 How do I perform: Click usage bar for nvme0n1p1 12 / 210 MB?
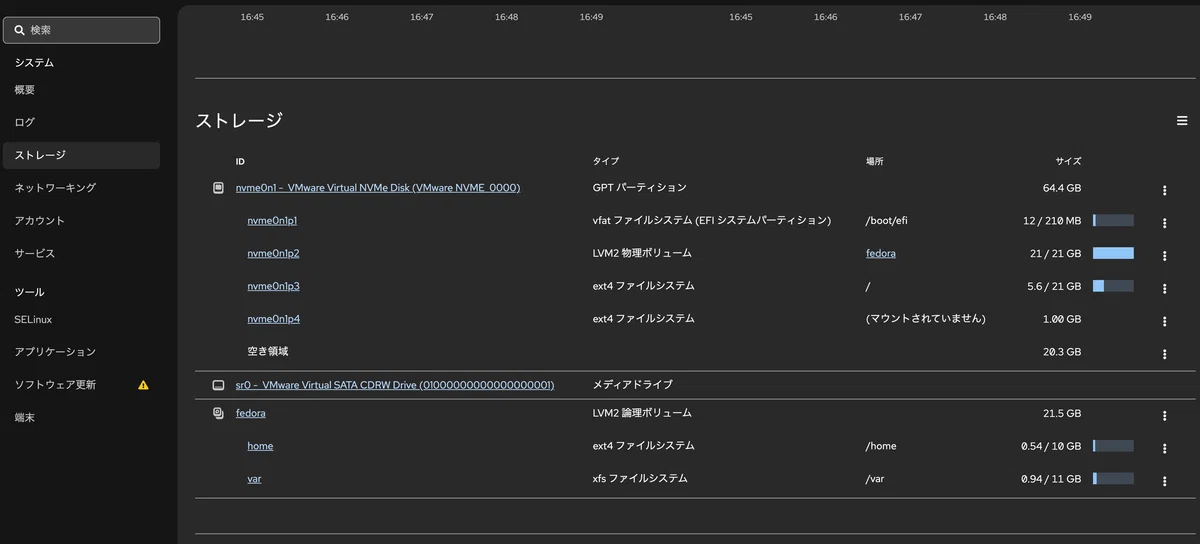[x=1113, y=220]
